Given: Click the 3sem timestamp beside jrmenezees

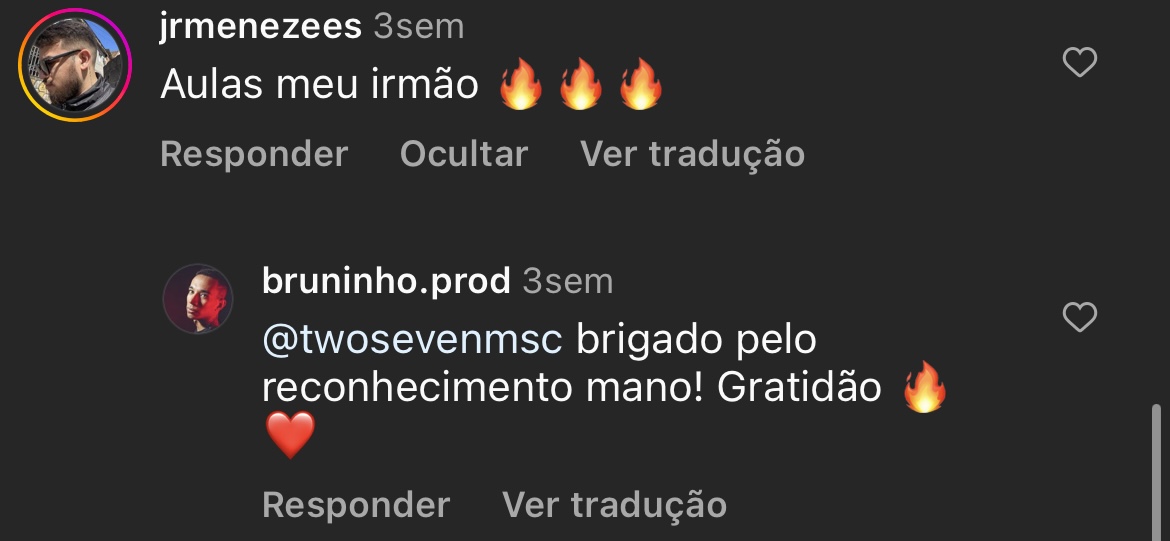Looking at the screenshot, I should pos(419,27).
